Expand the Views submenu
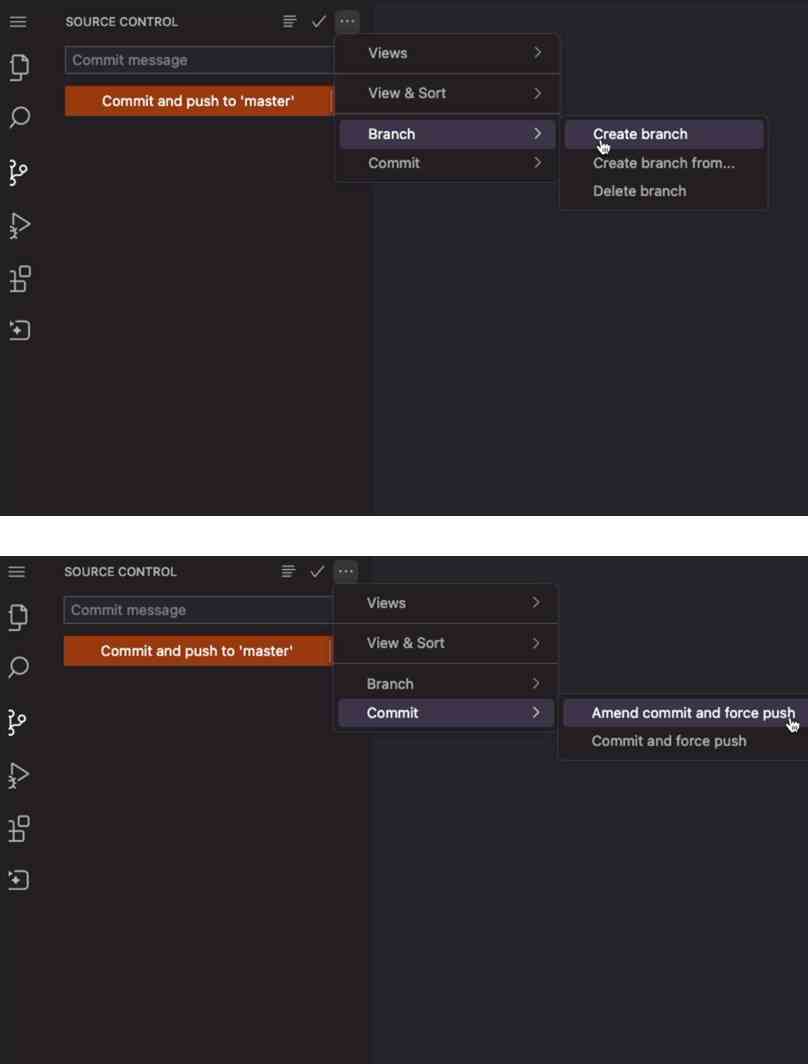This screenshot has width=808, height=1064. tap(446, 53)
